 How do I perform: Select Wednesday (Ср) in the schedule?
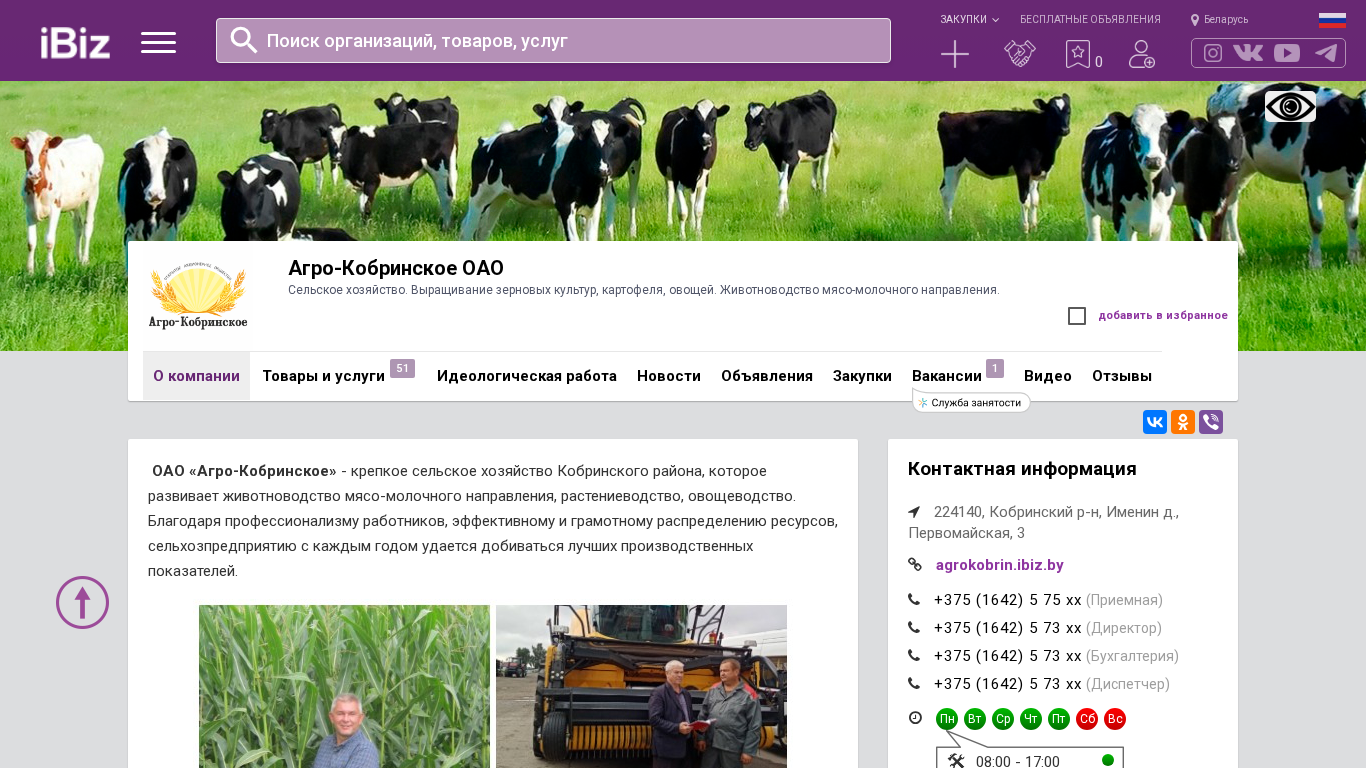click(1003, 719)
